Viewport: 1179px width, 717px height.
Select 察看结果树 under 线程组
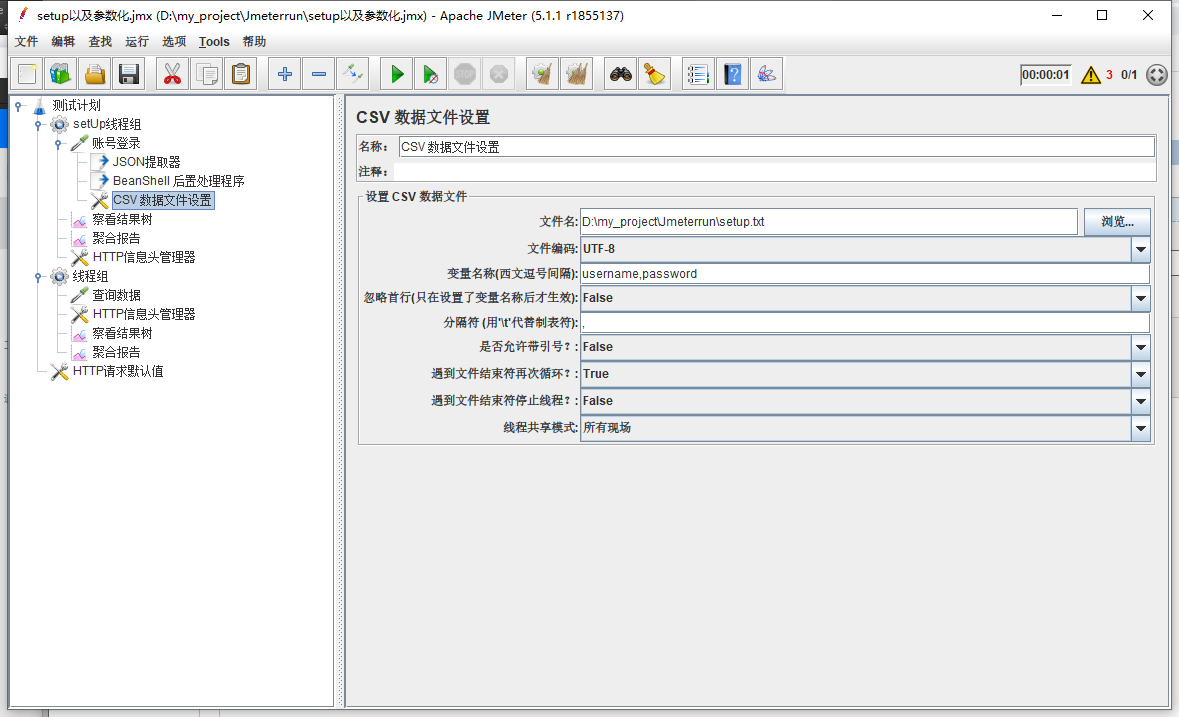coord(122,333)
